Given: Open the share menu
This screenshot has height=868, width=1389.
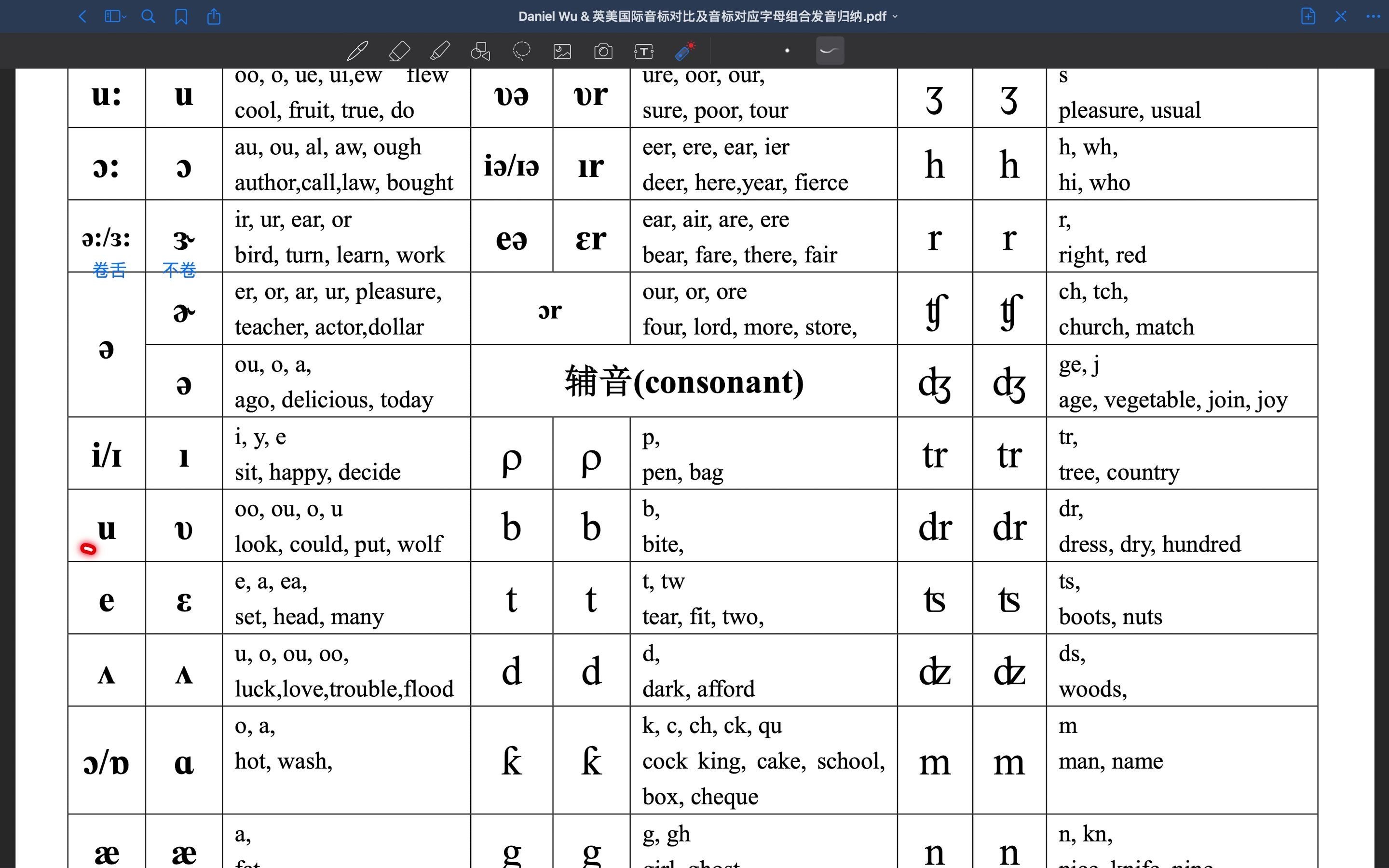Looking at the screenshot, I should coord(214,16).
